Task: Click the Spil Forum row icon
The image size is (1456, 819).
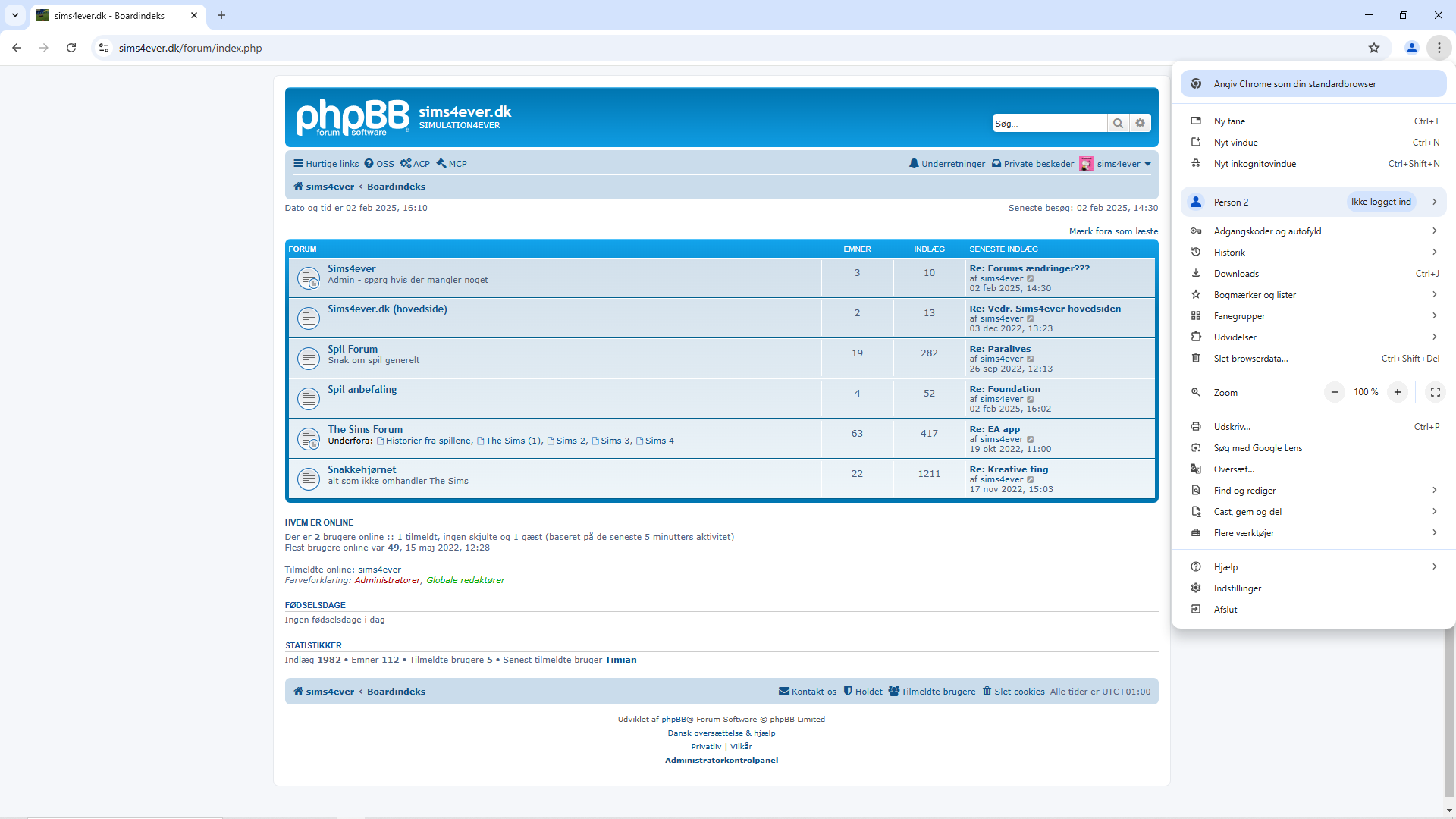Action: pos(309,358)
